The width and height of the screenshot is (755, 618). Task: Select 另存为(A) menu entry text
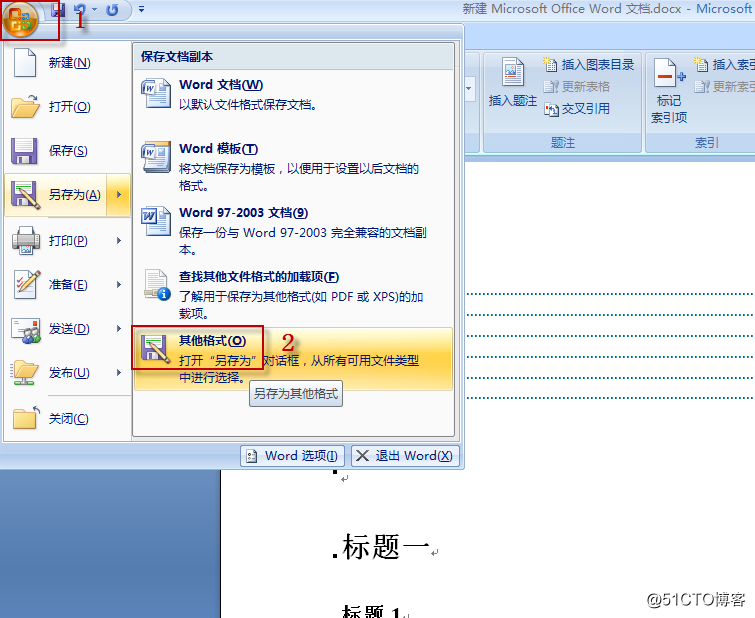75,195
